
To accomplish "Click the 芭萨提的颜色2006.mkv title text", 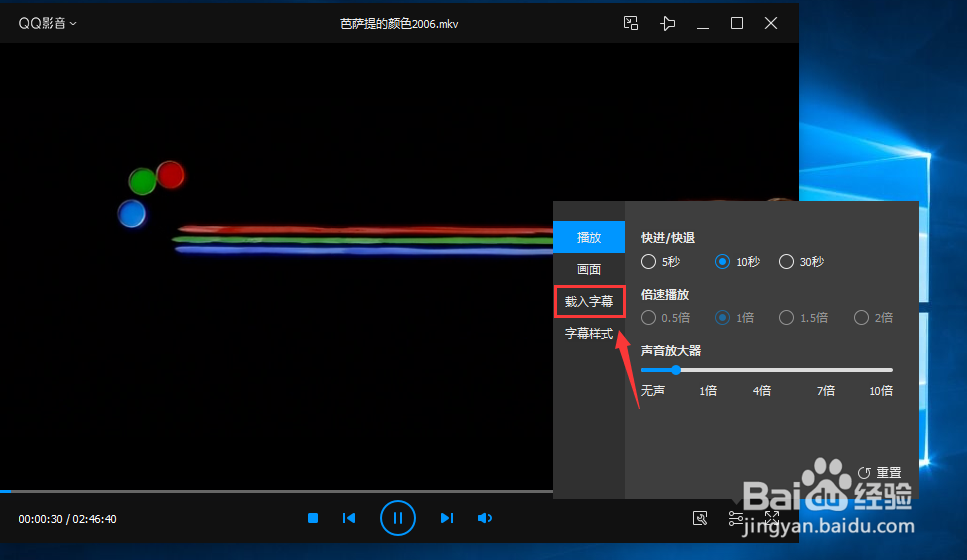I will pyautogui.click(x=399, y=24).
